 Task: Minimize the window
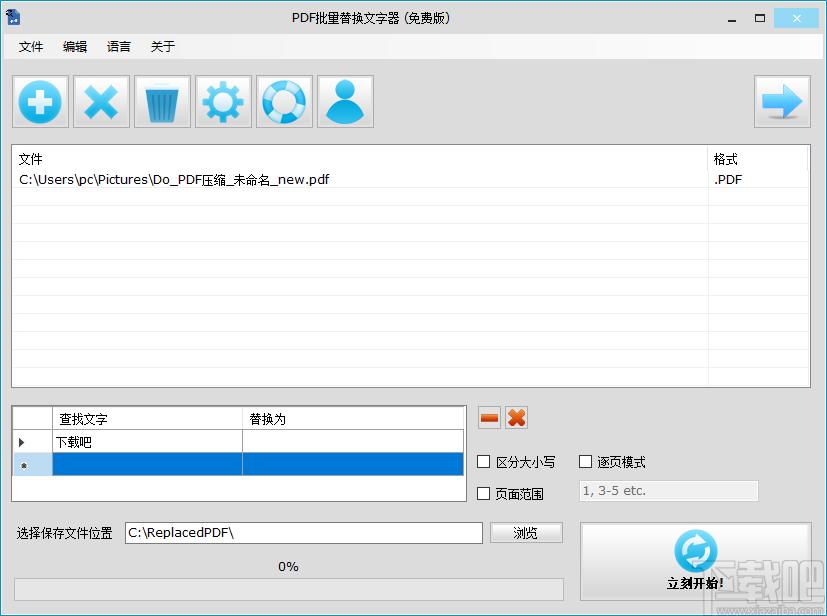[x=732, y=19]
